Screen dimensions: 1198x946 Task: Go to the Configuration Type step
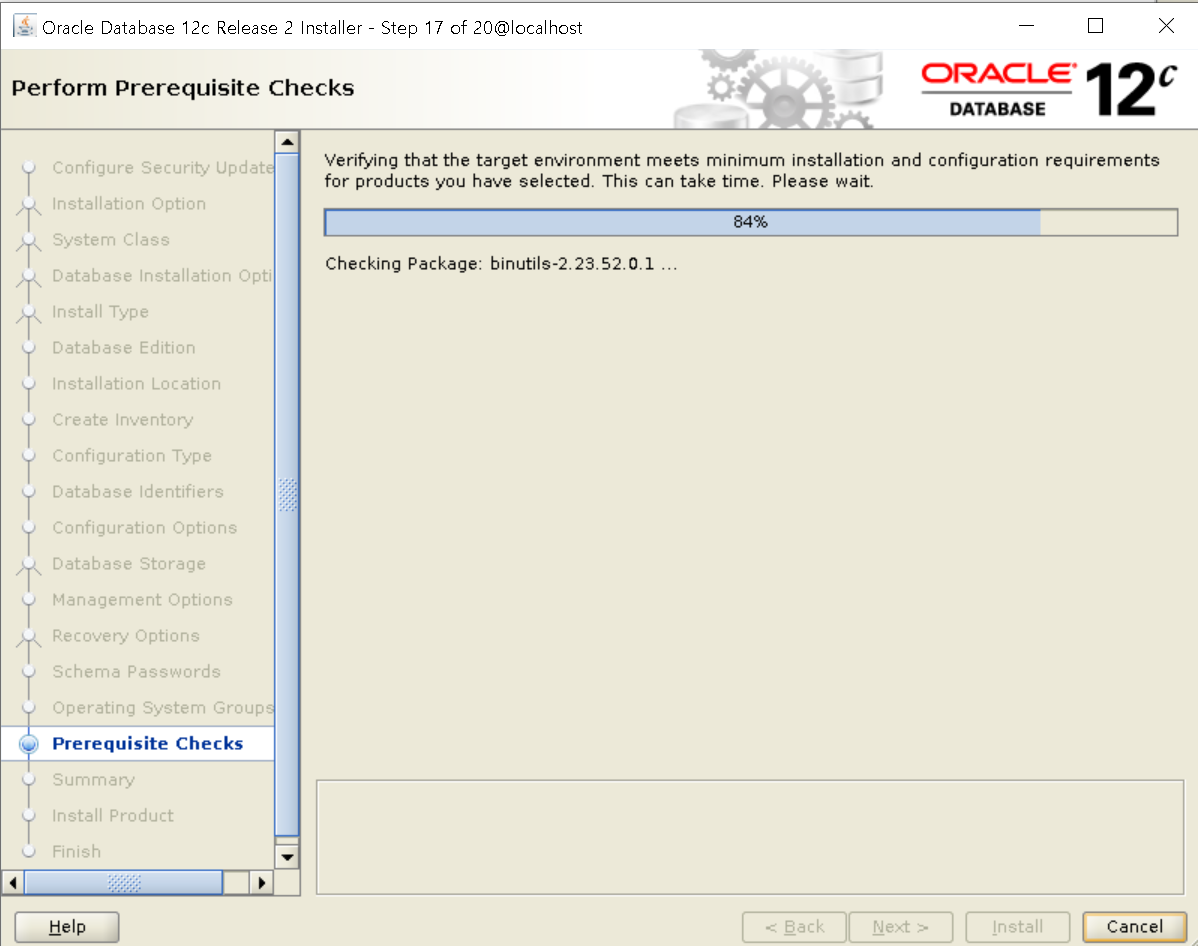(x=131, y=455)
